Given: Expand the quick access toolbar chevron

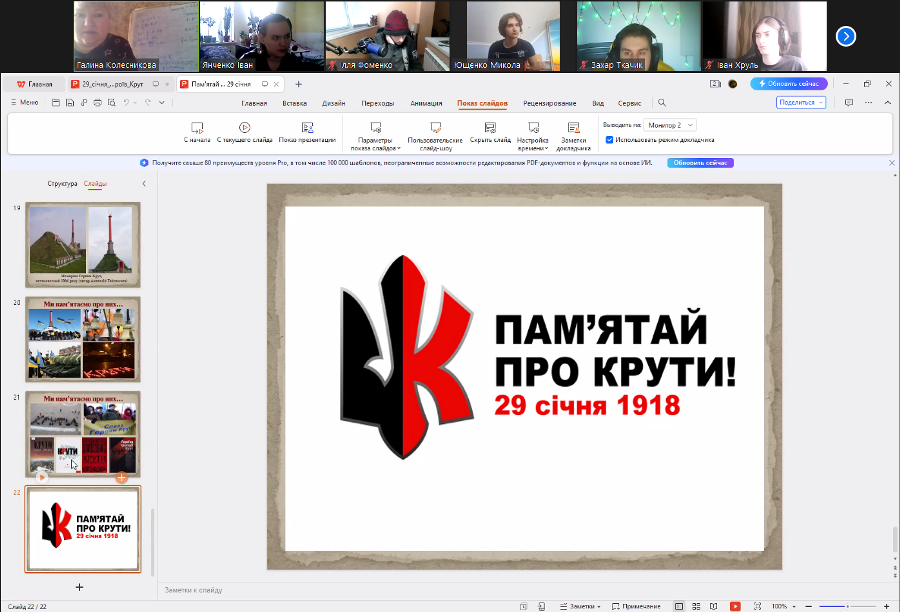Looking at the screenshot, I should tap(162, 103).
